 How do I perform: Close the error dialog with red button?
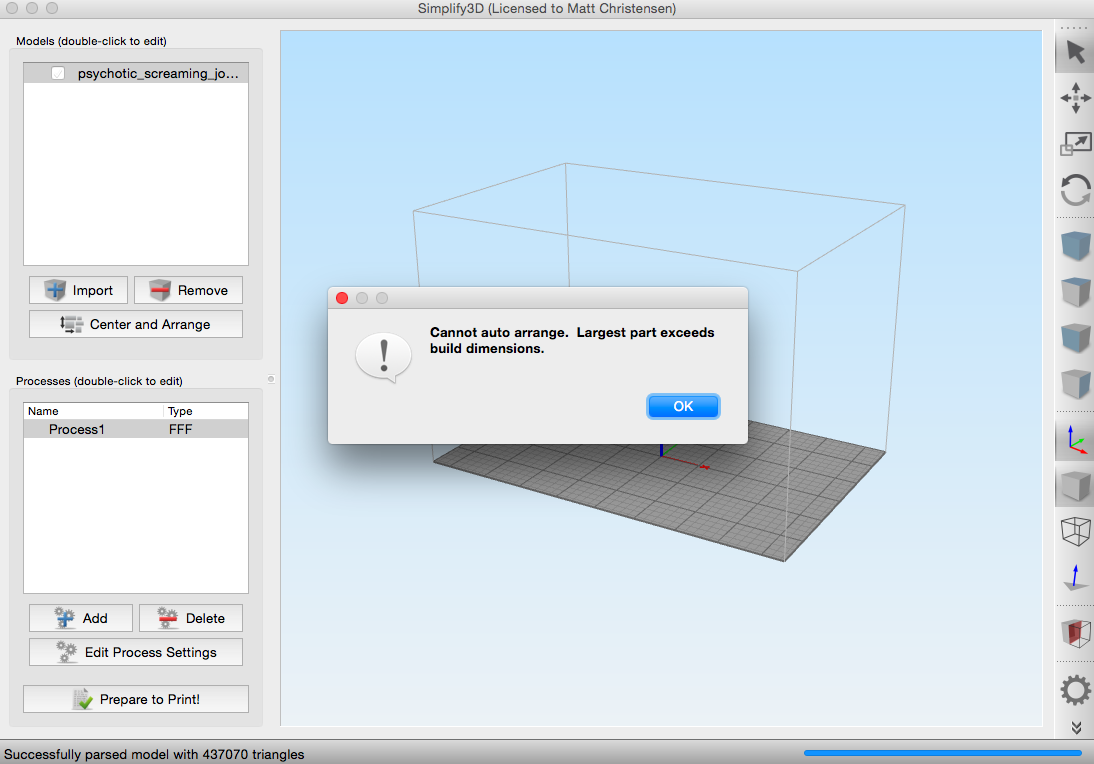(342, 298)
